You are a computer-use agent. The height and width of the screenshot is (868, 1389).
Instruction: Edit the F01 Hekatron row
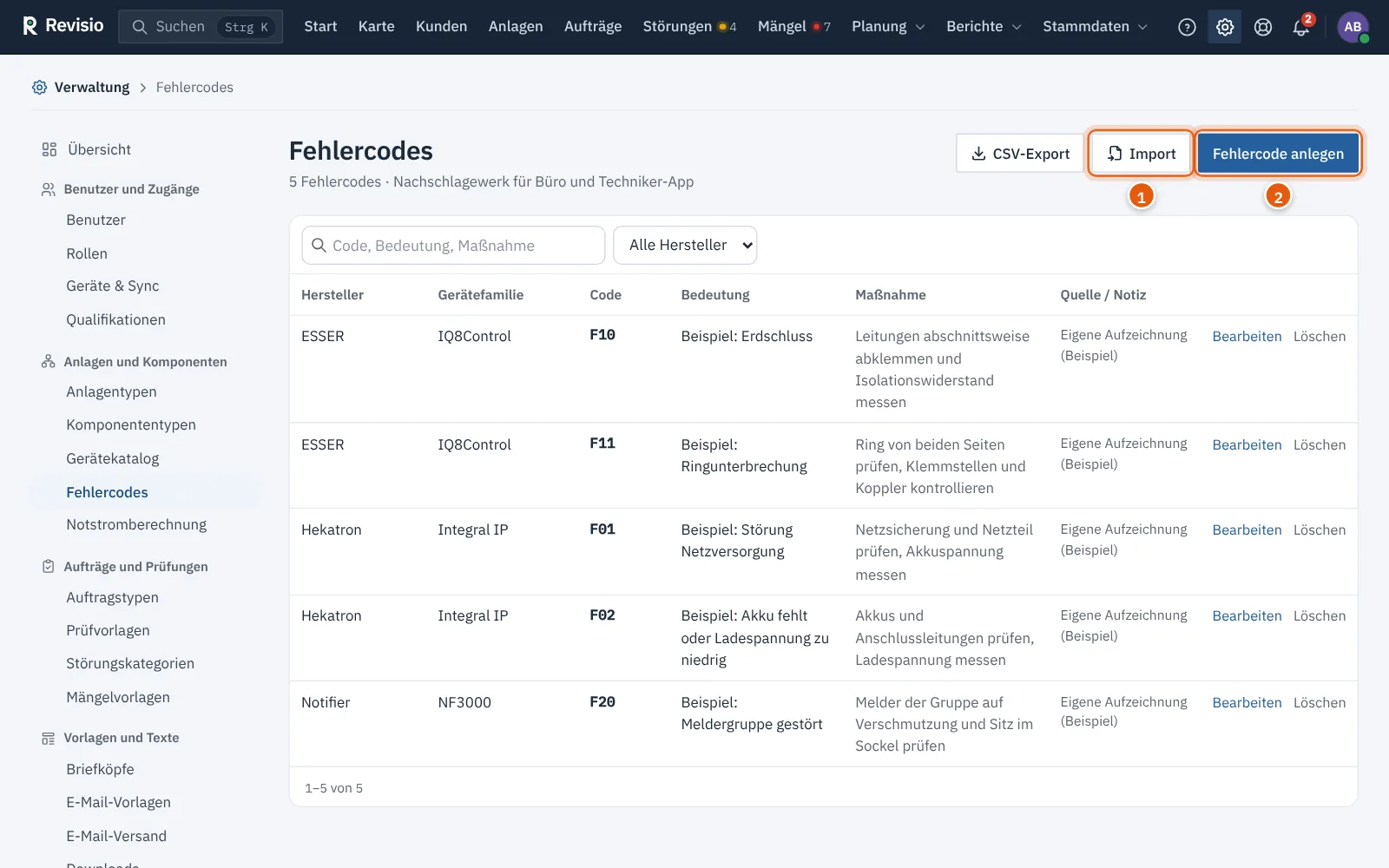[x=1247, y=530]
